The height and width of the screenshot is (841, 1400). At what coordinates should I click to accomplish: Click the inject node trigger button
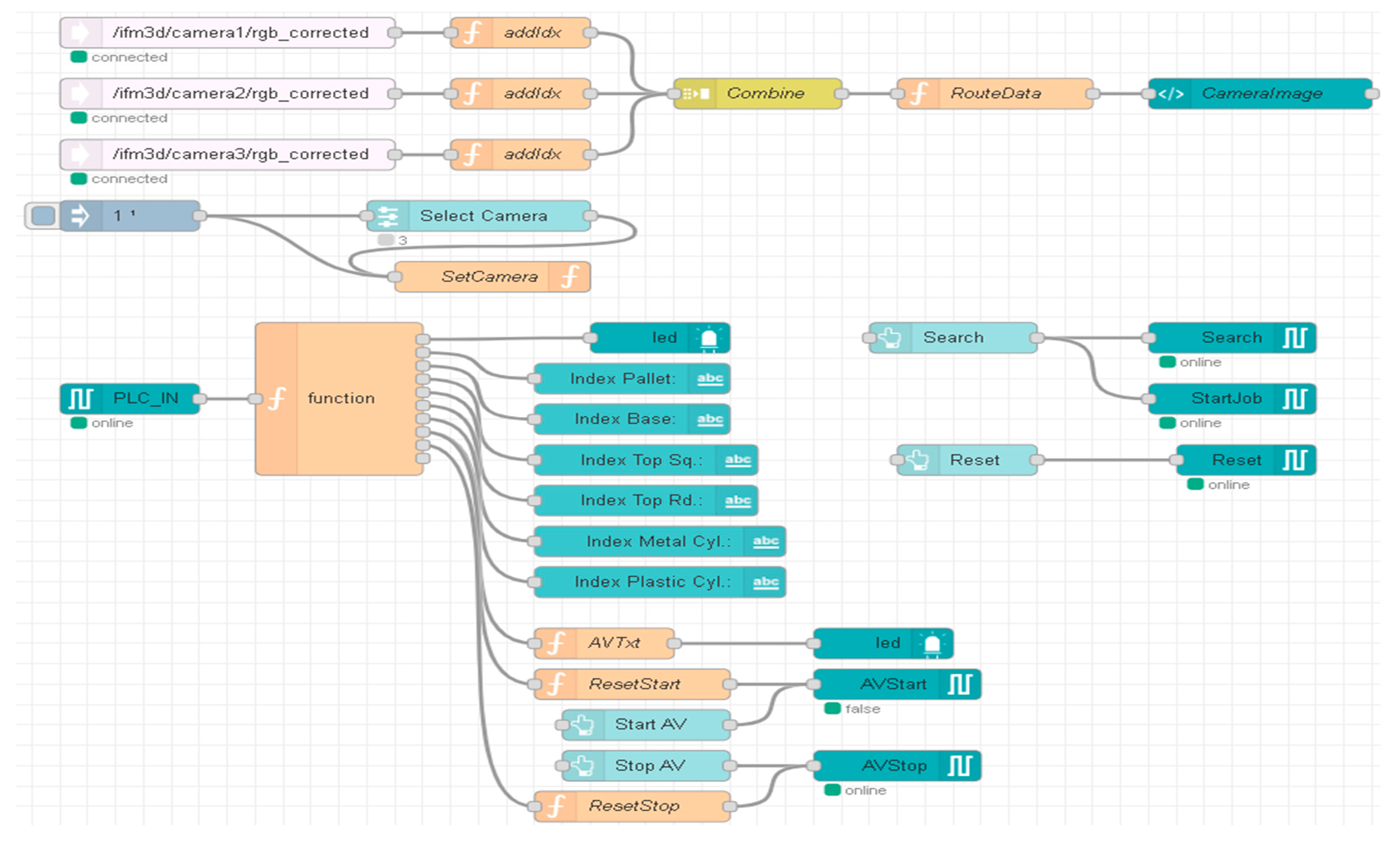pyautogui.click(x=43, y=216)
